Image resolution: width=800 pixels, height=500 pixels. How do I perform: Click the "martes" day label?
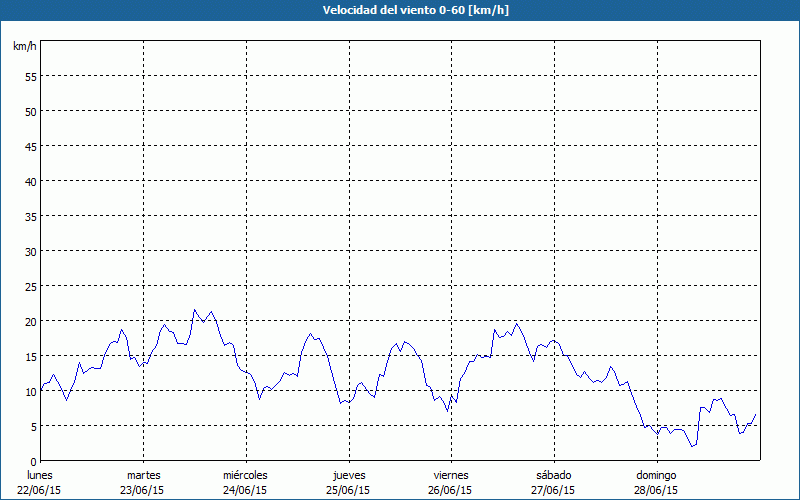pos(143,475)
